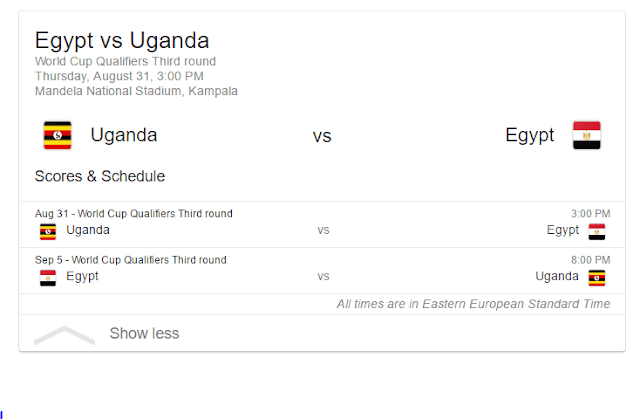Select the large Uganda team name
Screen dimensions: 640x419
pos(124,135)
